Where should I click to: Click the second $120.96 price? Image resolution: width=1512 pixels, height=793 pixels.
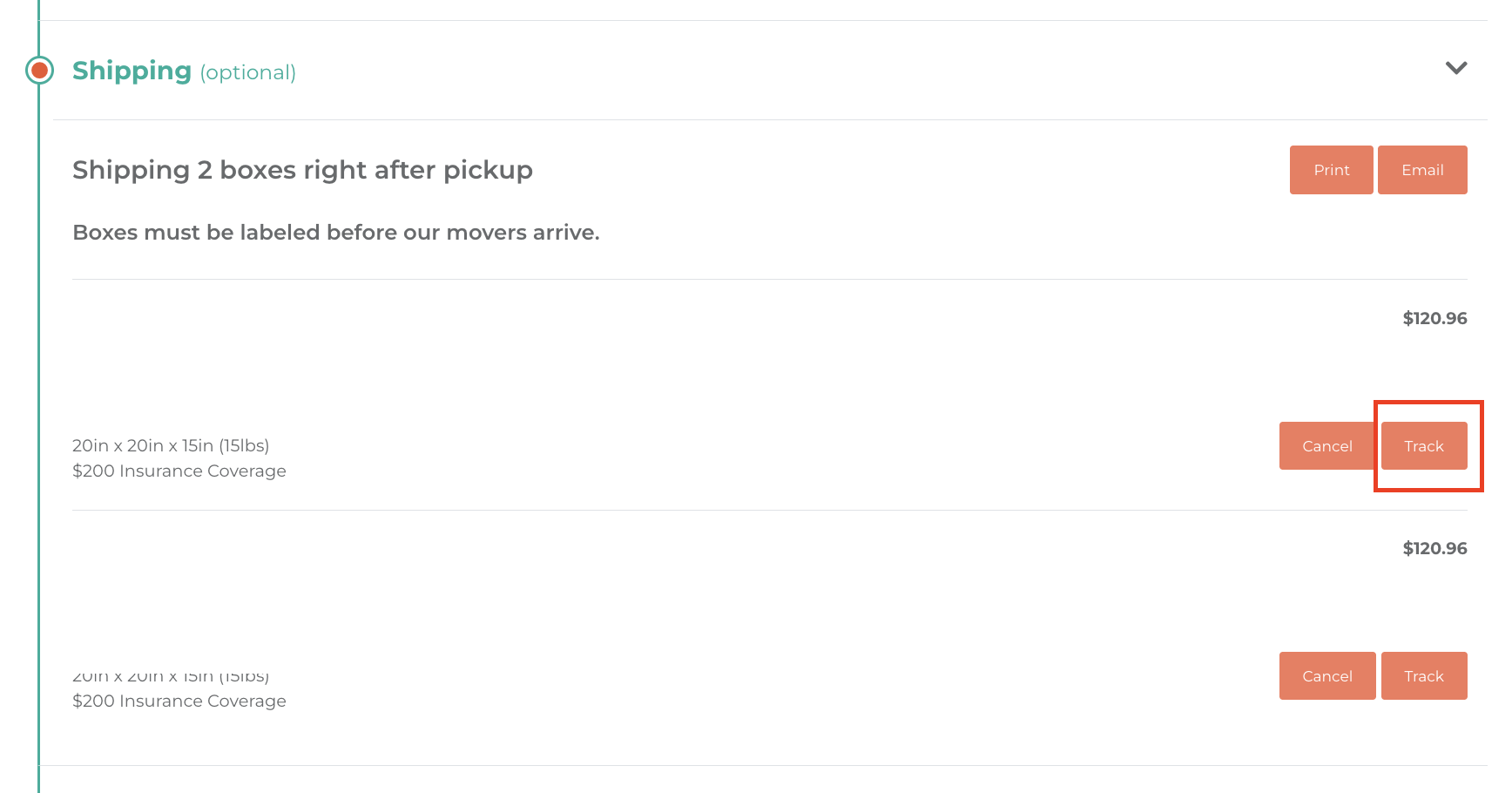(1434, 548)
